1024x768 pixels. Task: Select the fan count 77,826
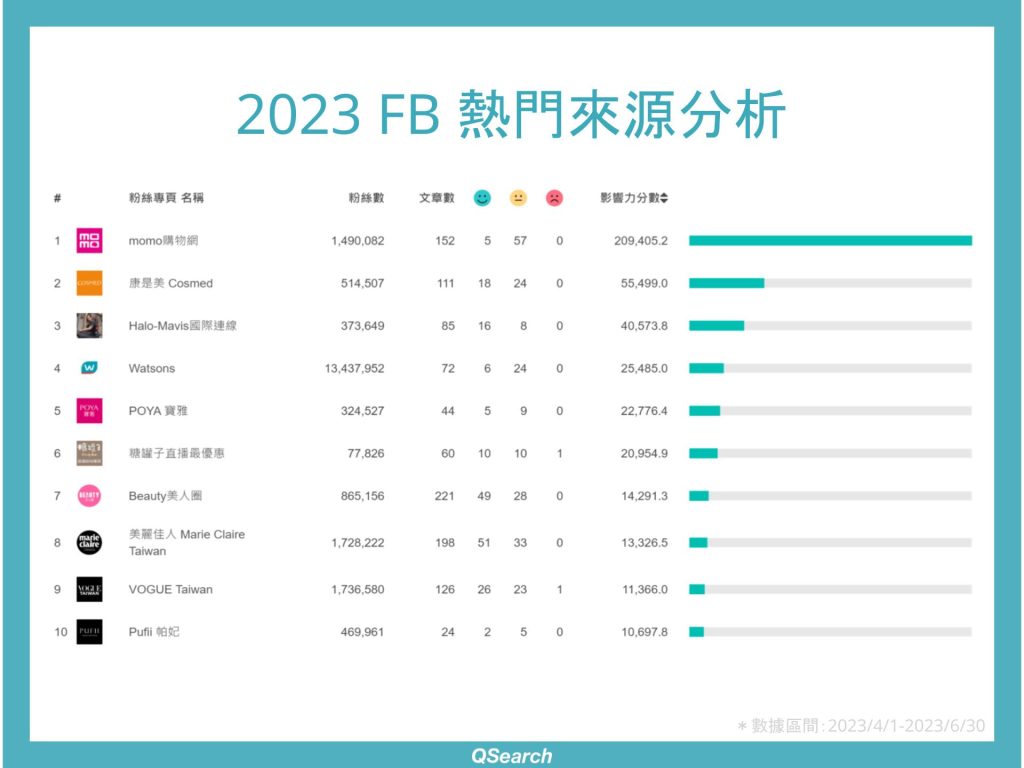366,453
